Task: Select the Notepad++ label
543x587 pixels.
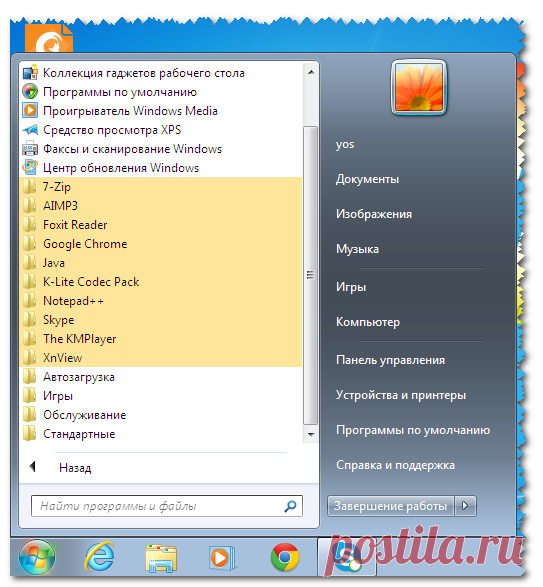Action: click(73, 301)
